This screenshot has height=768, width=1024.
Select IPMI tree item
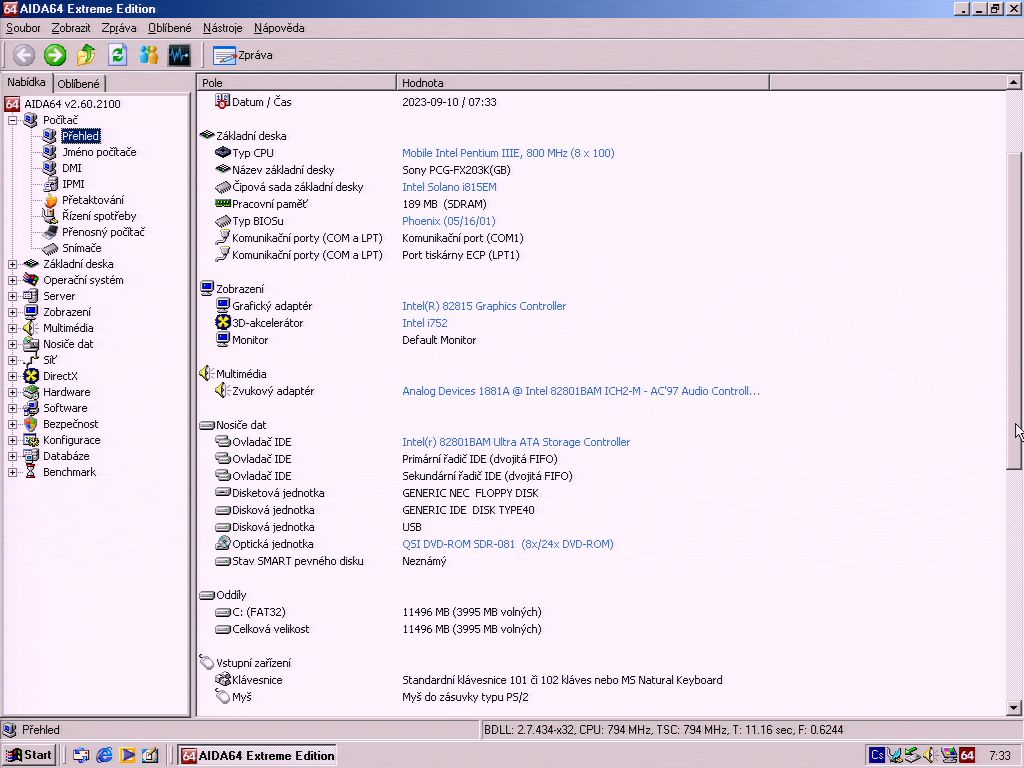[73, 184]
